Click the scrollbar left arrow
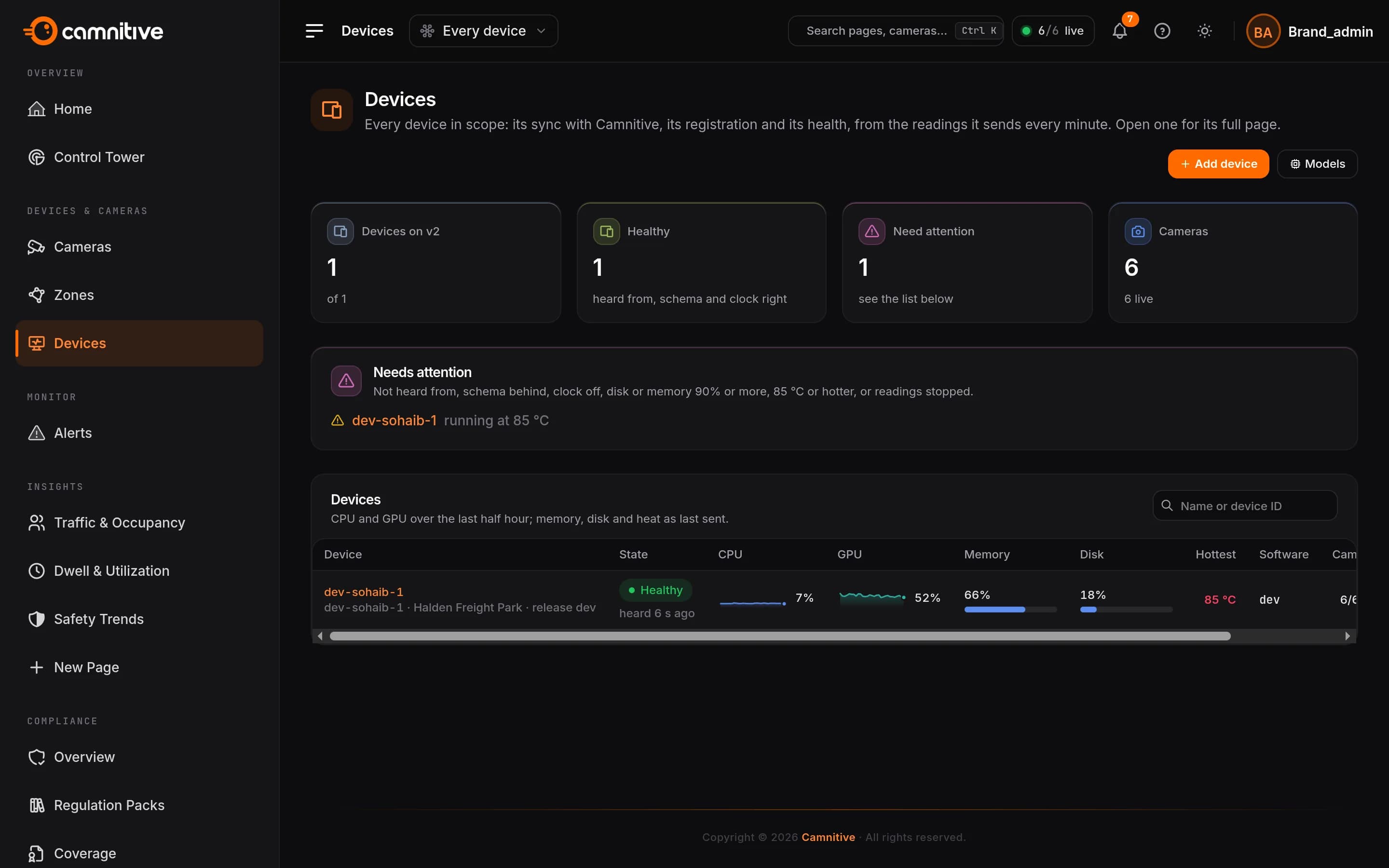The width and height of the screenshot is (1389, 868). [320, 636]
